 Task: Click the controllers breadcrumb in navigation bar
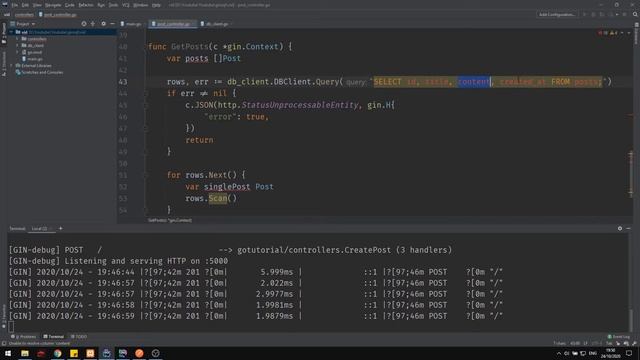(x=24, y=15)
